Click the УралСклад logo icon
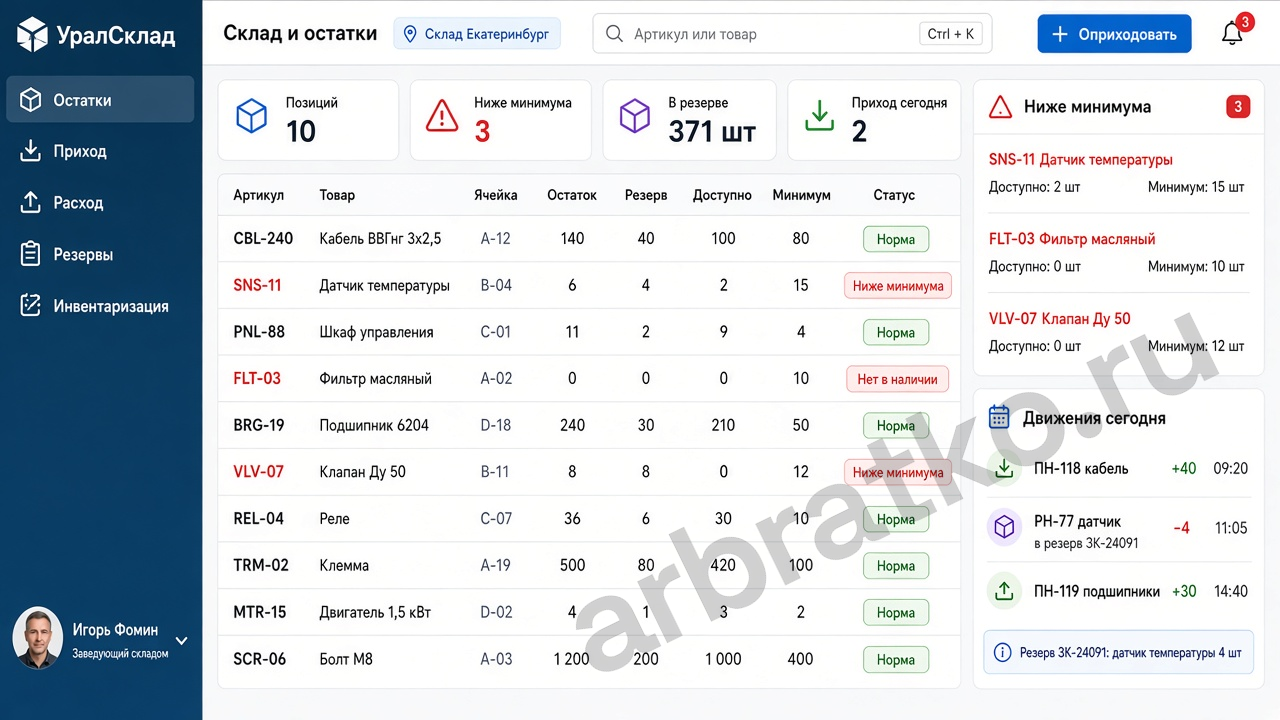 (x=33, y=34)
